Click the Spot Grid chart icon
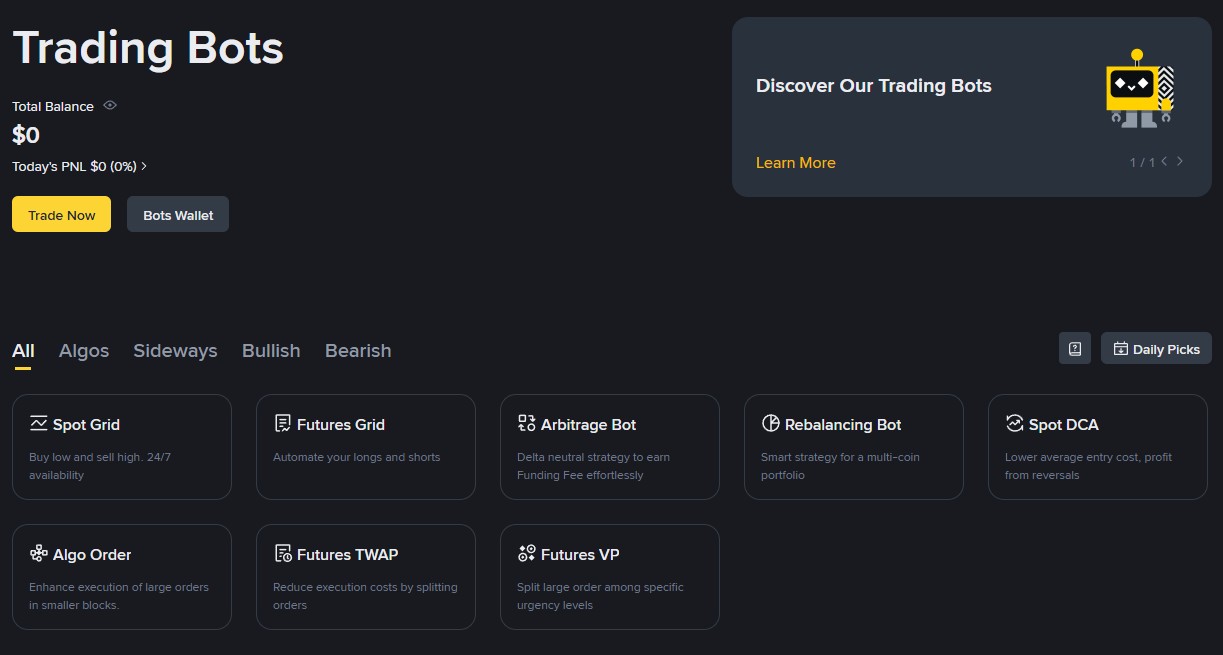 [x=39, y=424]
